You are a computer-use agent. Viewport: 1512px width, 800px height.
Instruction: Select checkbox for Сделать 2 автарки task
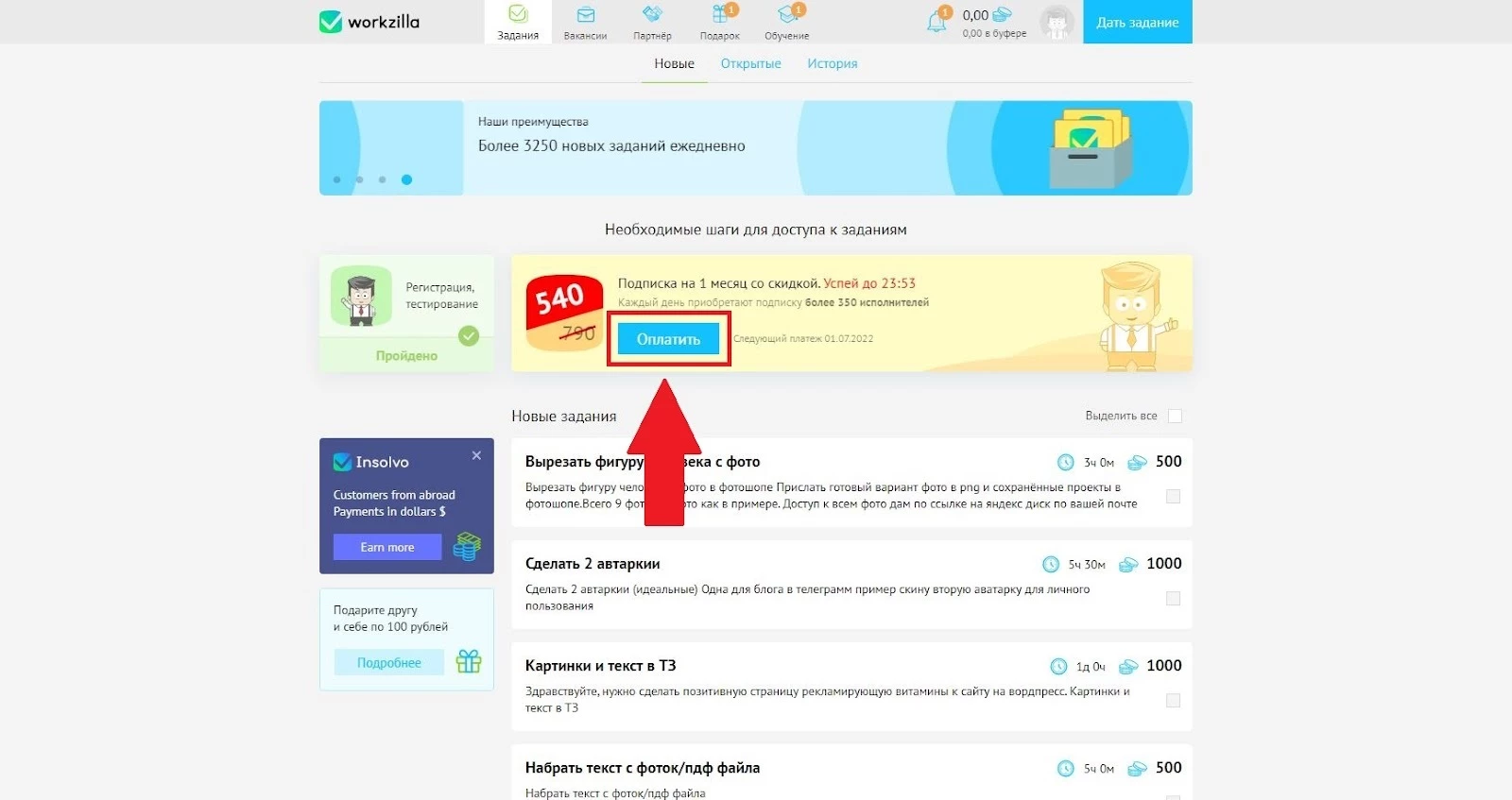tap(1173, 598)
